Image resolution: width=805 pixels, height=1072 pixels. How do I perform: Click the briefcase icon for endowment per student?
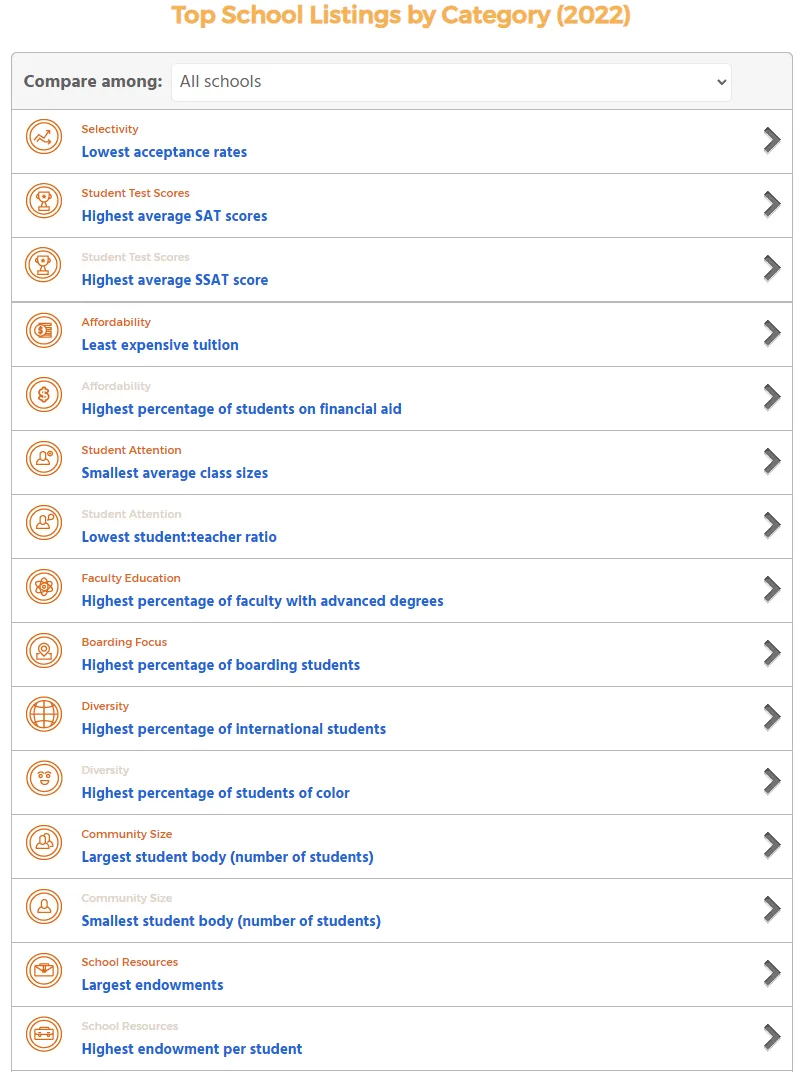[x=43, y=1035]
